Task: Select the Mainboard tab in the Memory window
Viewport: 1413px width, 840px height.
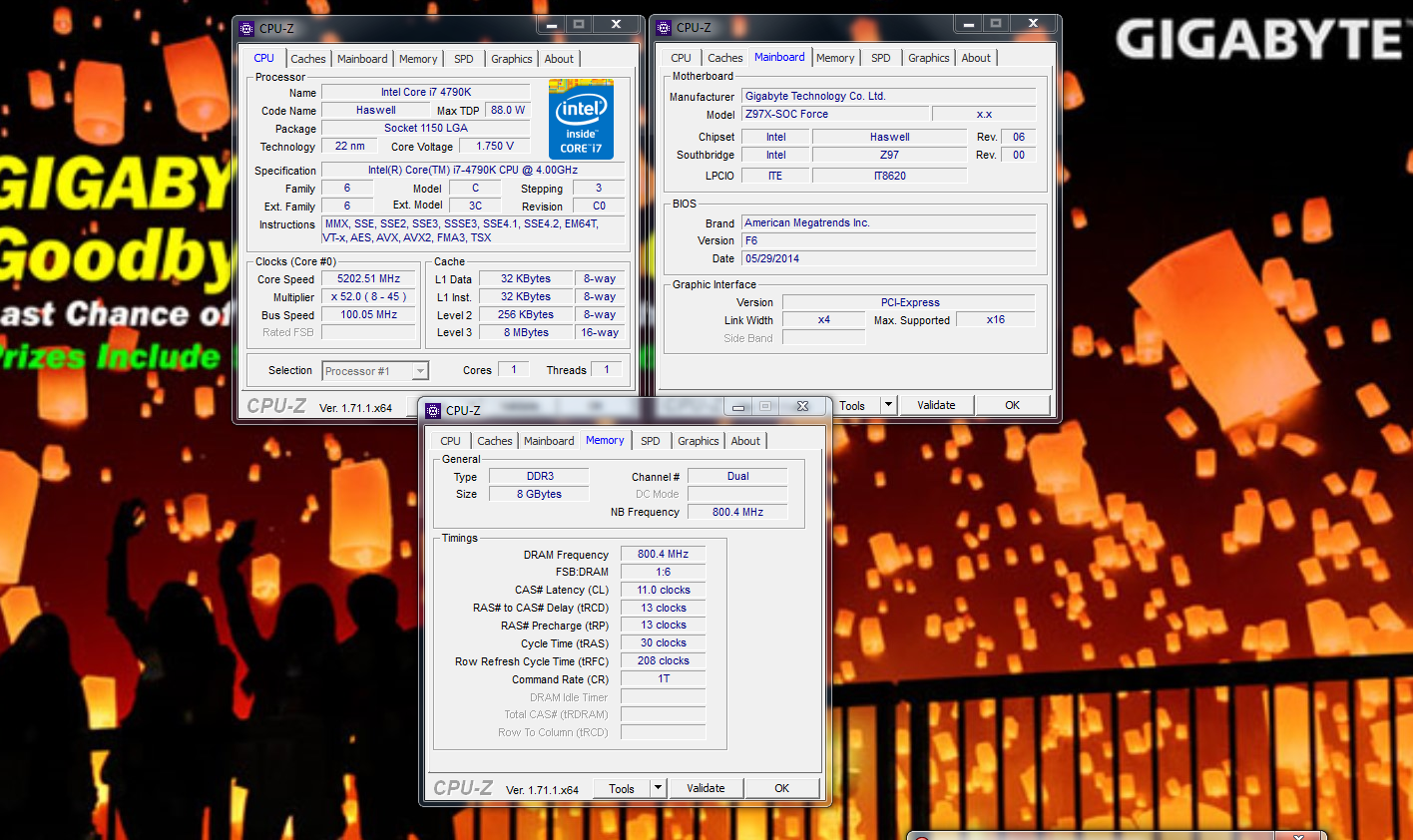Action: click(549, 441)
